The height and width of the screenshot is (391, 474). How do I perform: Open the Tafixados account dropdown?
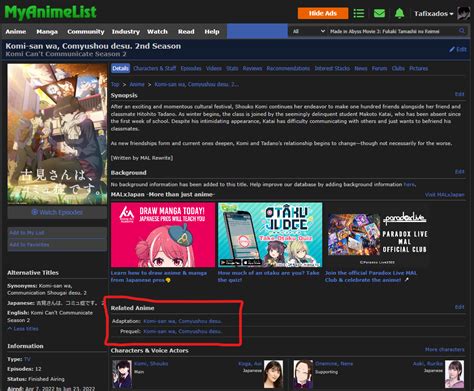434,14
